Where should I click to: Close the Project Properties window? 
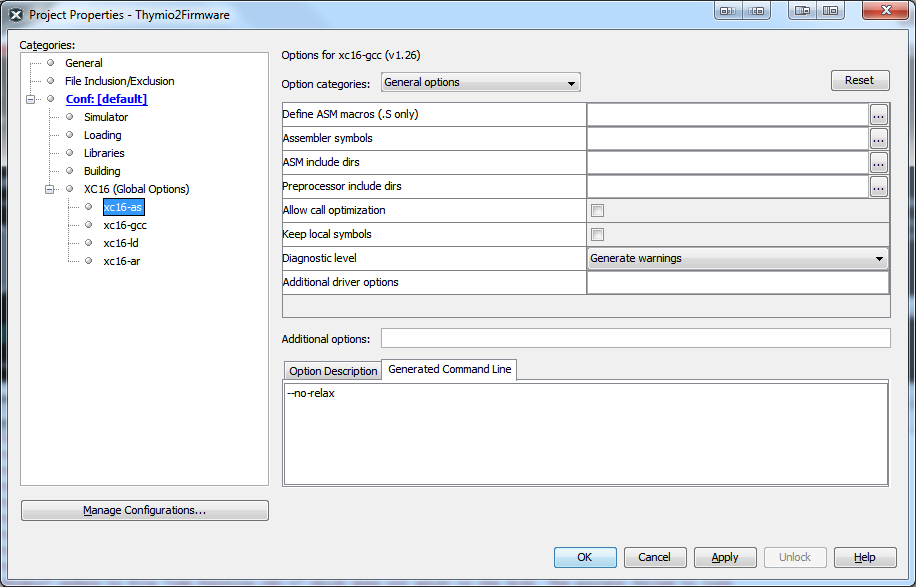tap(886, 11)
